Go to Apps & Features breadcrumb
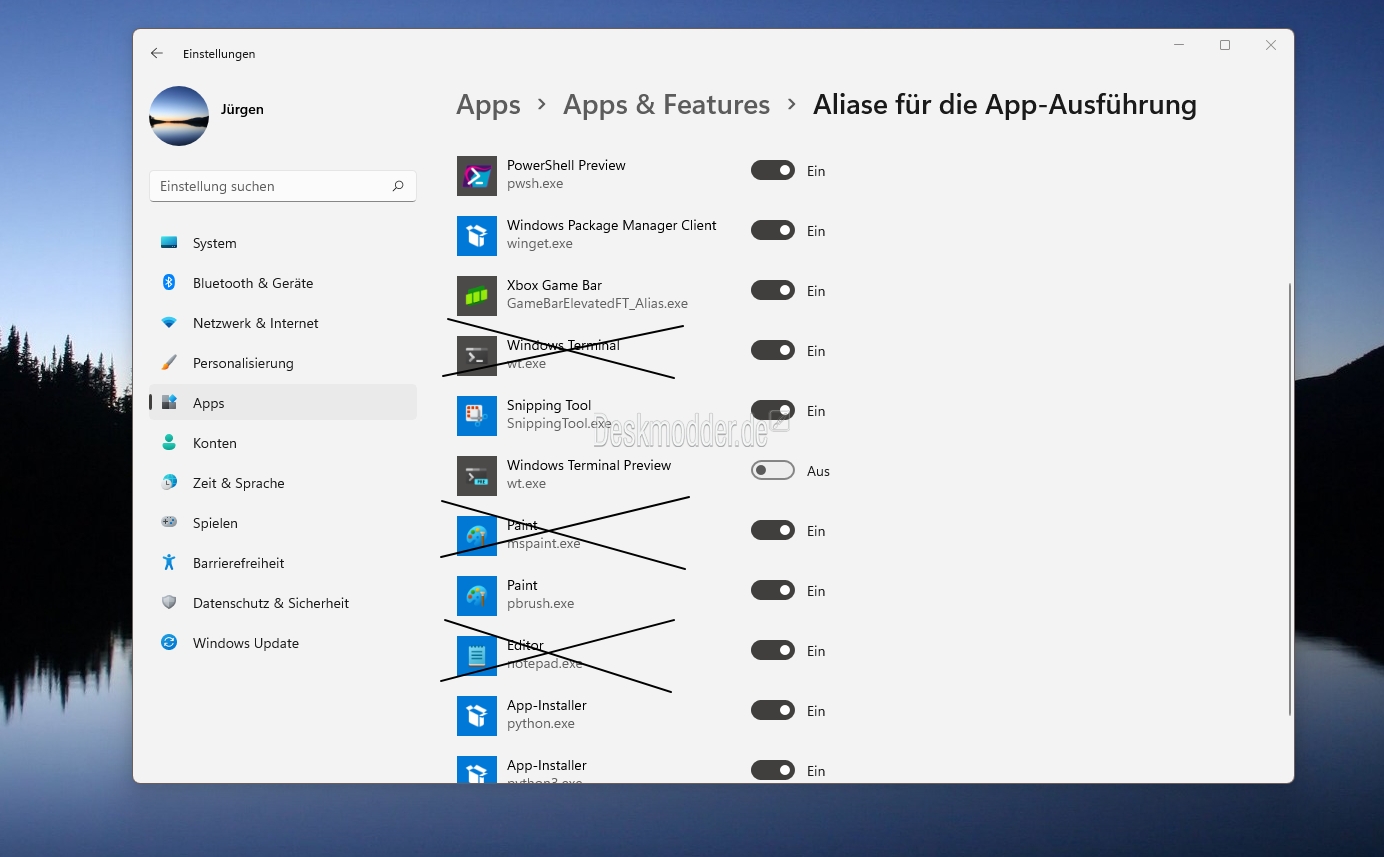The width and height of the screenshot is (1384, 857). point(666,105)
